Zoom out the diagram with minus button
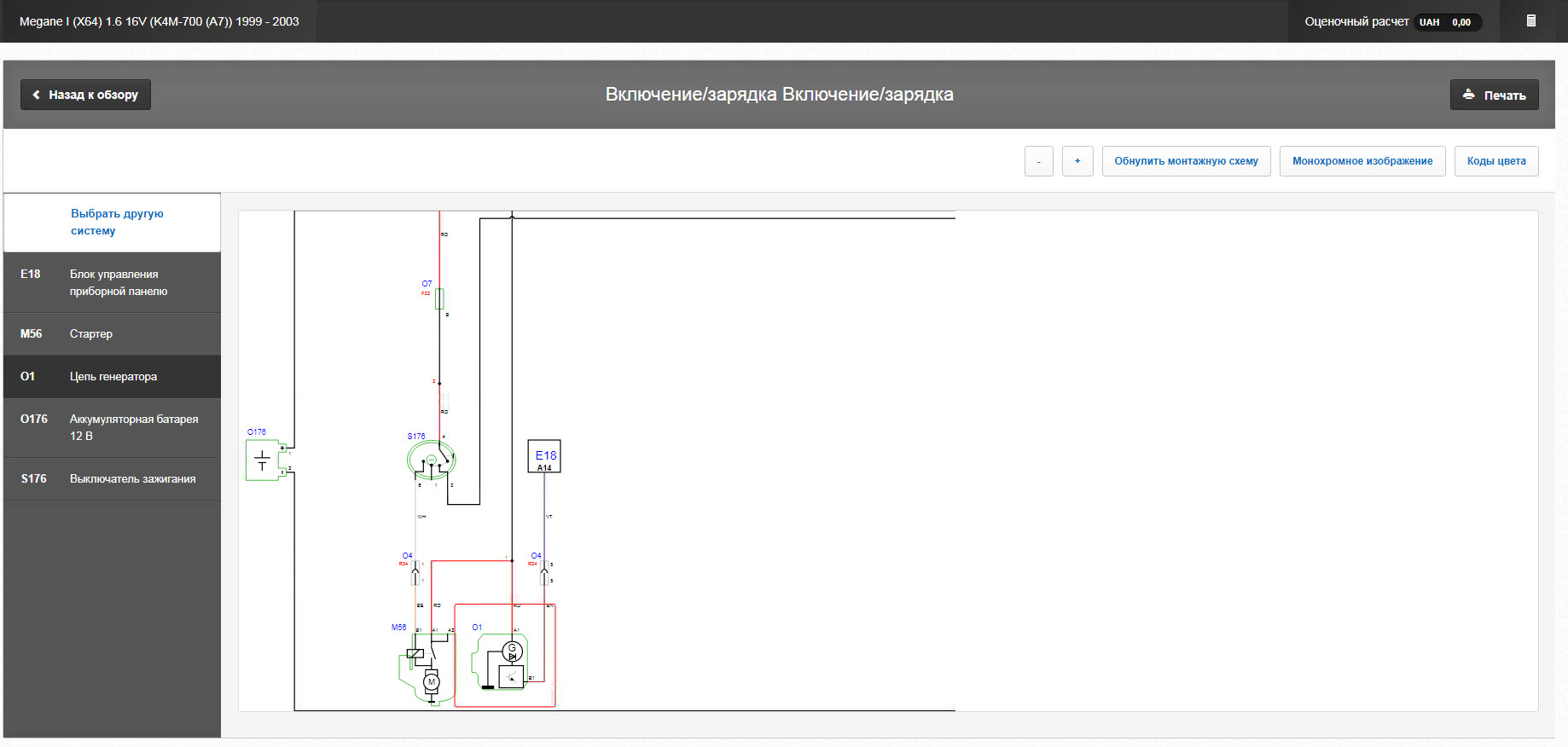Image resolution: width=1568 pixels, height=747 pixels. (1038, 161)
